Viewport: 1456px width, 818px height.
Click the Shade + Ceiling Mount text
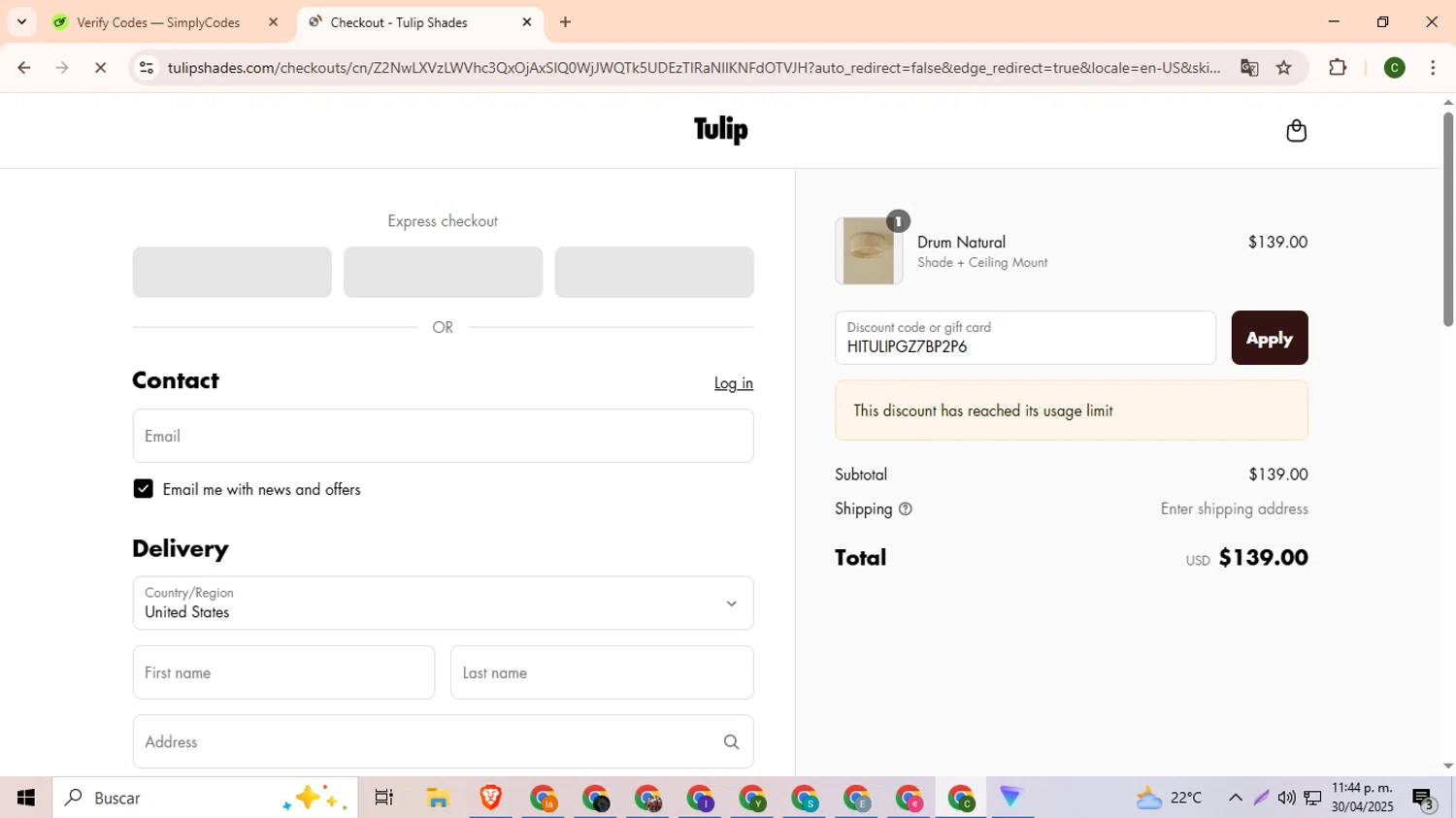pyautogui.click(x=982, y=263)
